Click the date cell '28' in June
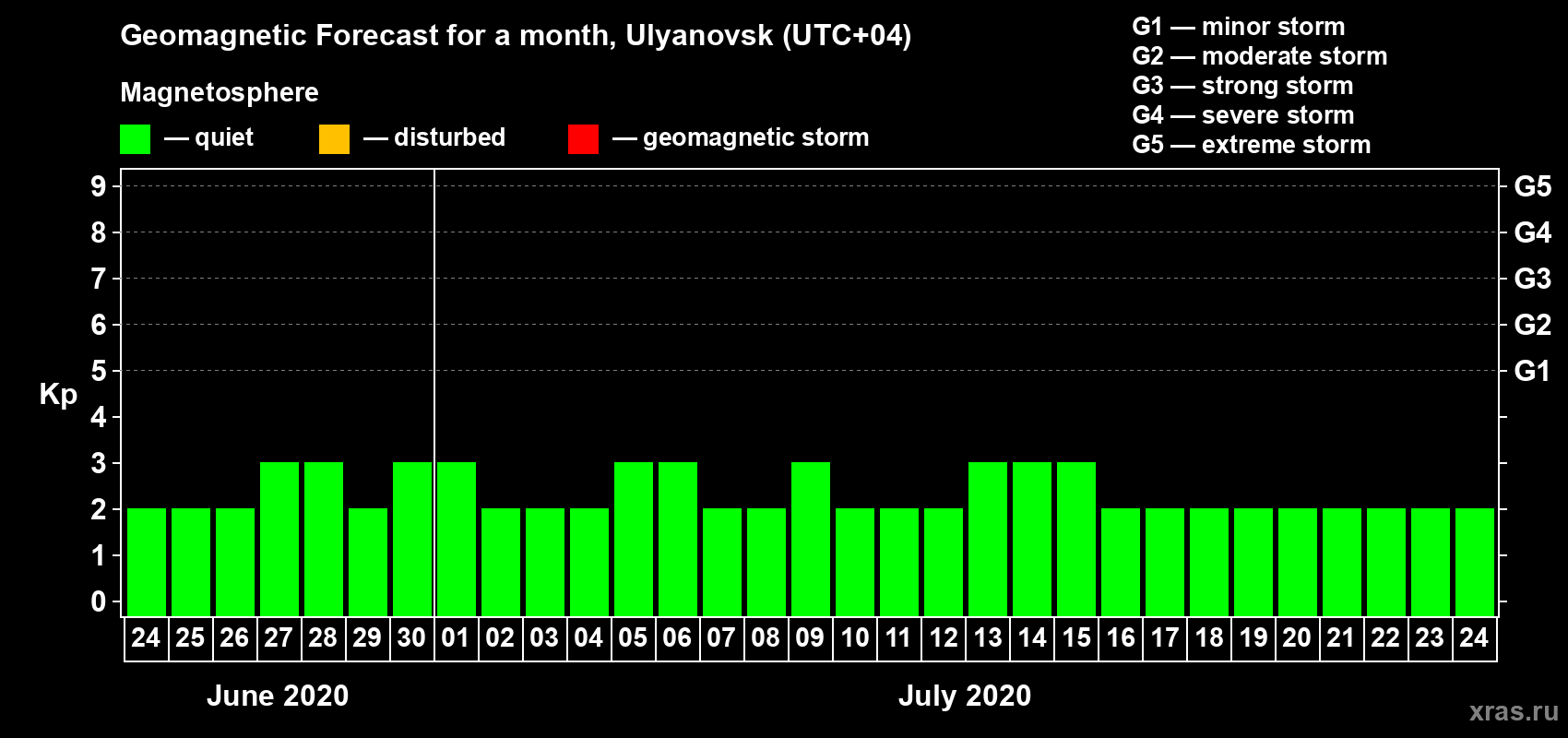This screenshot has width=1568, height=738. pyautogui.click(x=323, y=638)
